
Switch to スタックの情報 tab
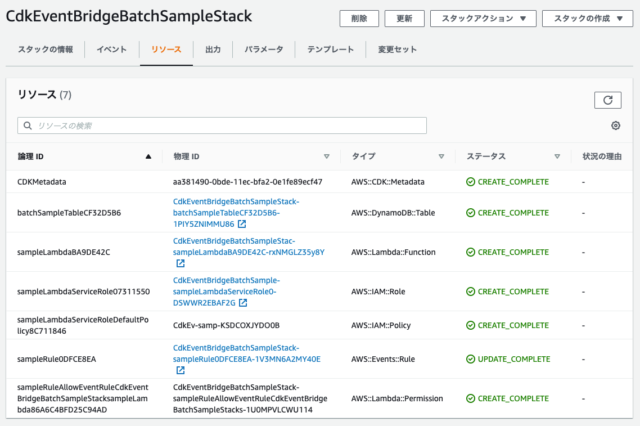point(45,50)
